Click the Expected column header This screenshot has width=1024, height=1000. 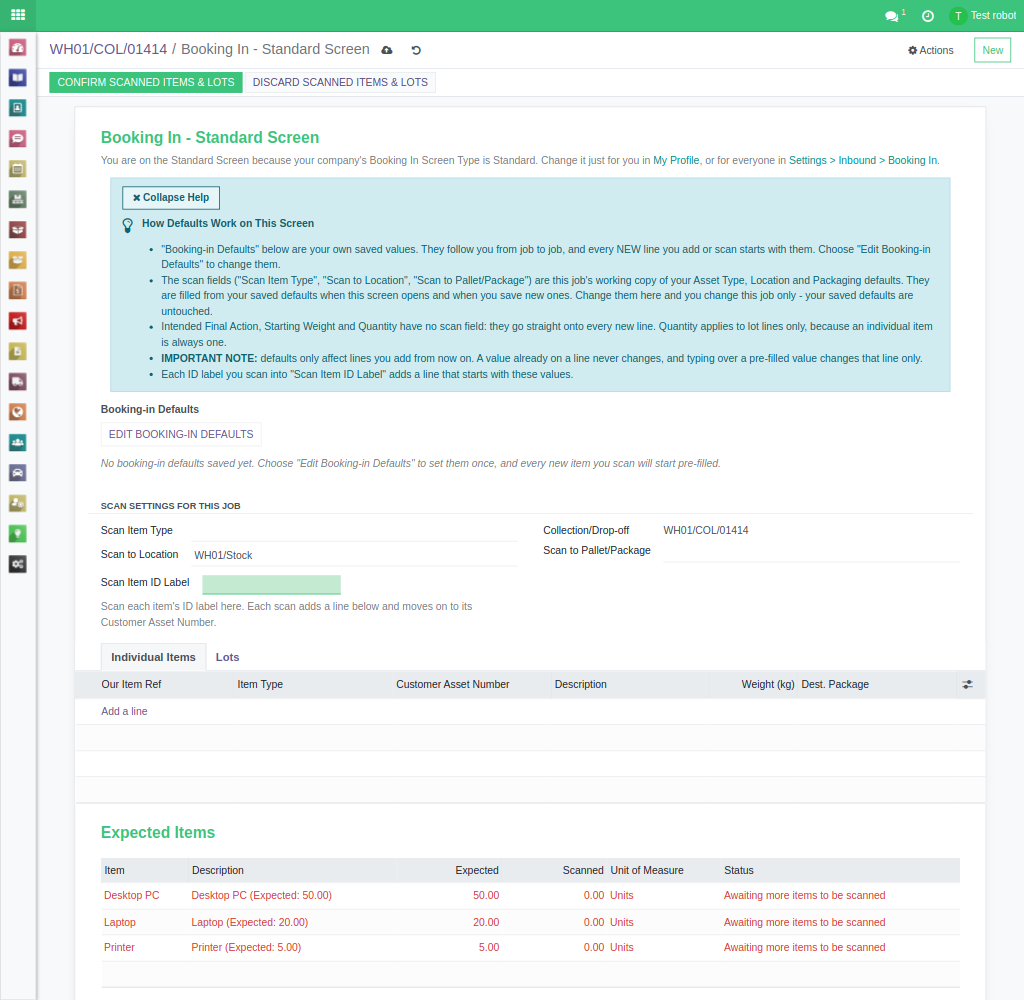477,871
